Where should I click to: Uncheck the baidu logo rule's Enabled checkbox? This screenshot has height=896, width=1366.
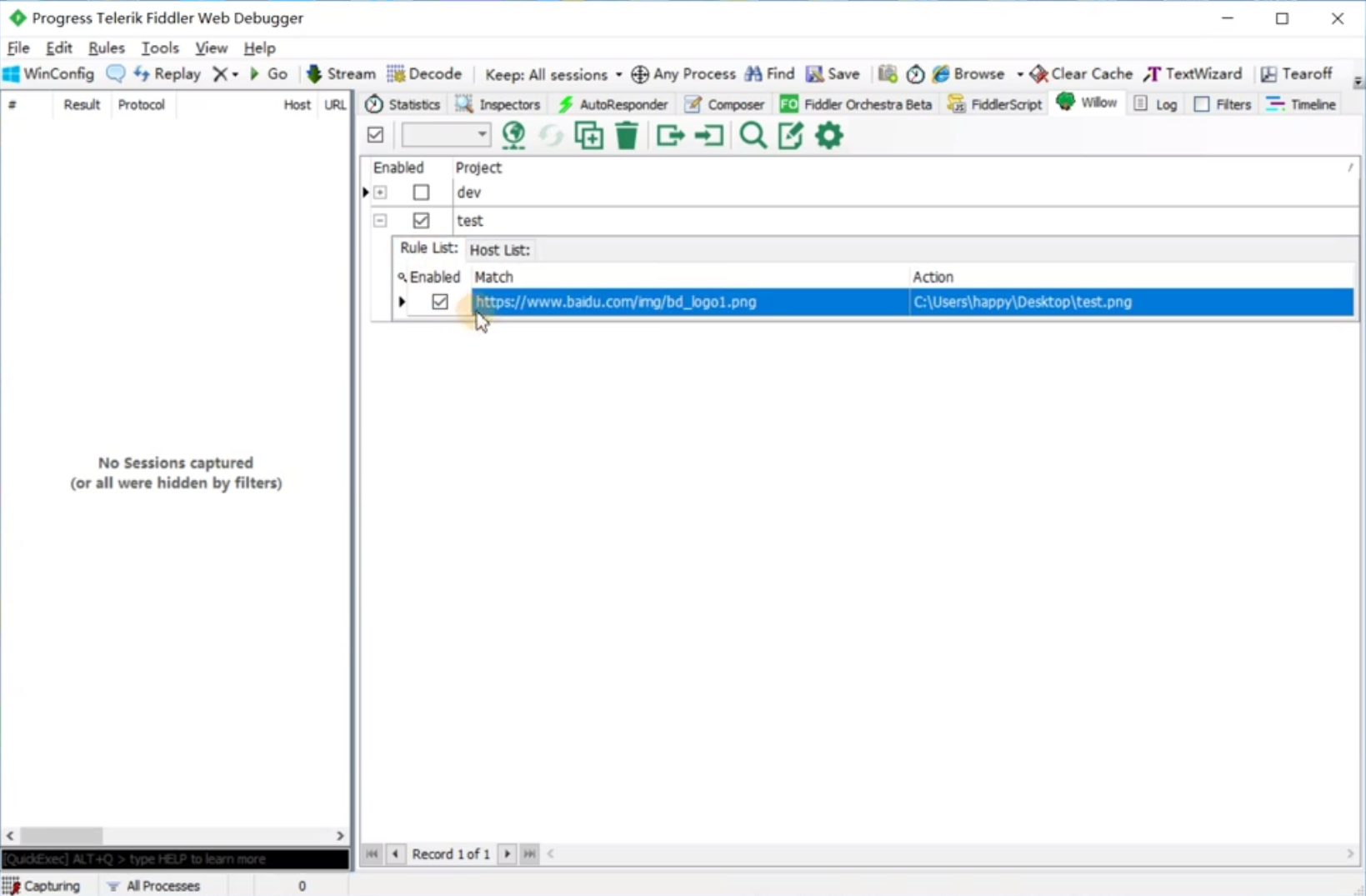[440, 302]
